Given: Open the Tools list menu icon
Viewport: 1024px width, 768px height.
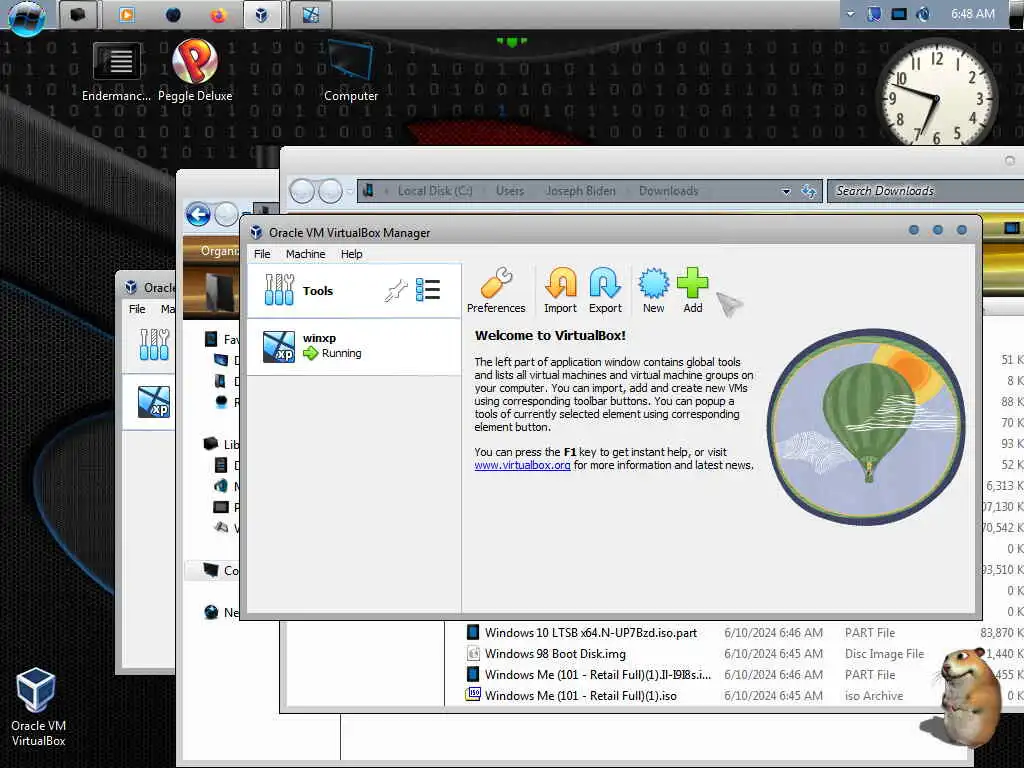Looking at the screenshot, I should (428, 290).
